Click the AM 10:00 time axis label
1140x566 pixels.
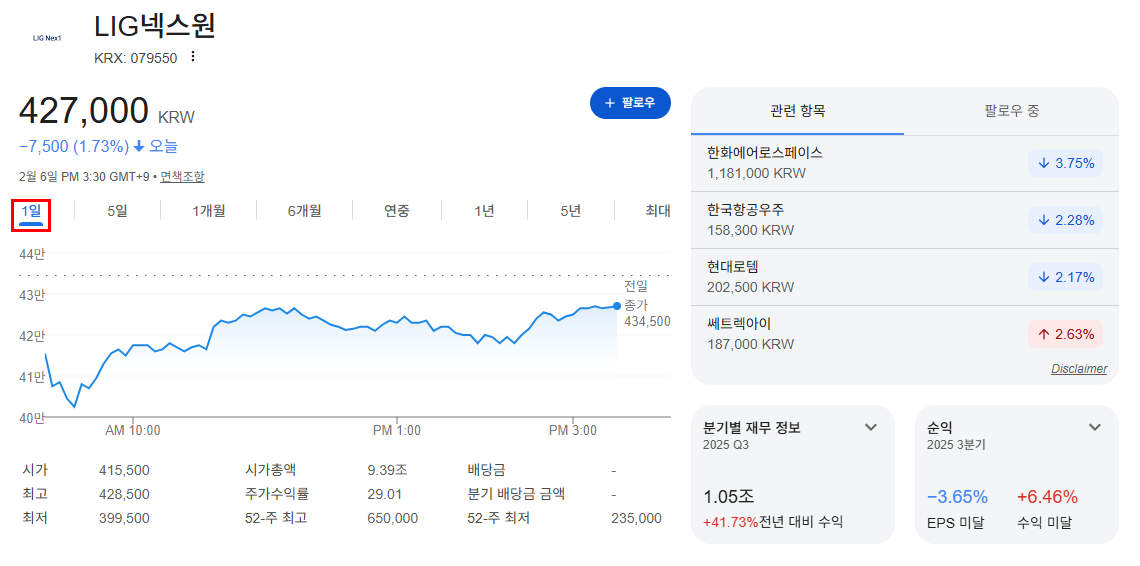click(x=133, y=431)
